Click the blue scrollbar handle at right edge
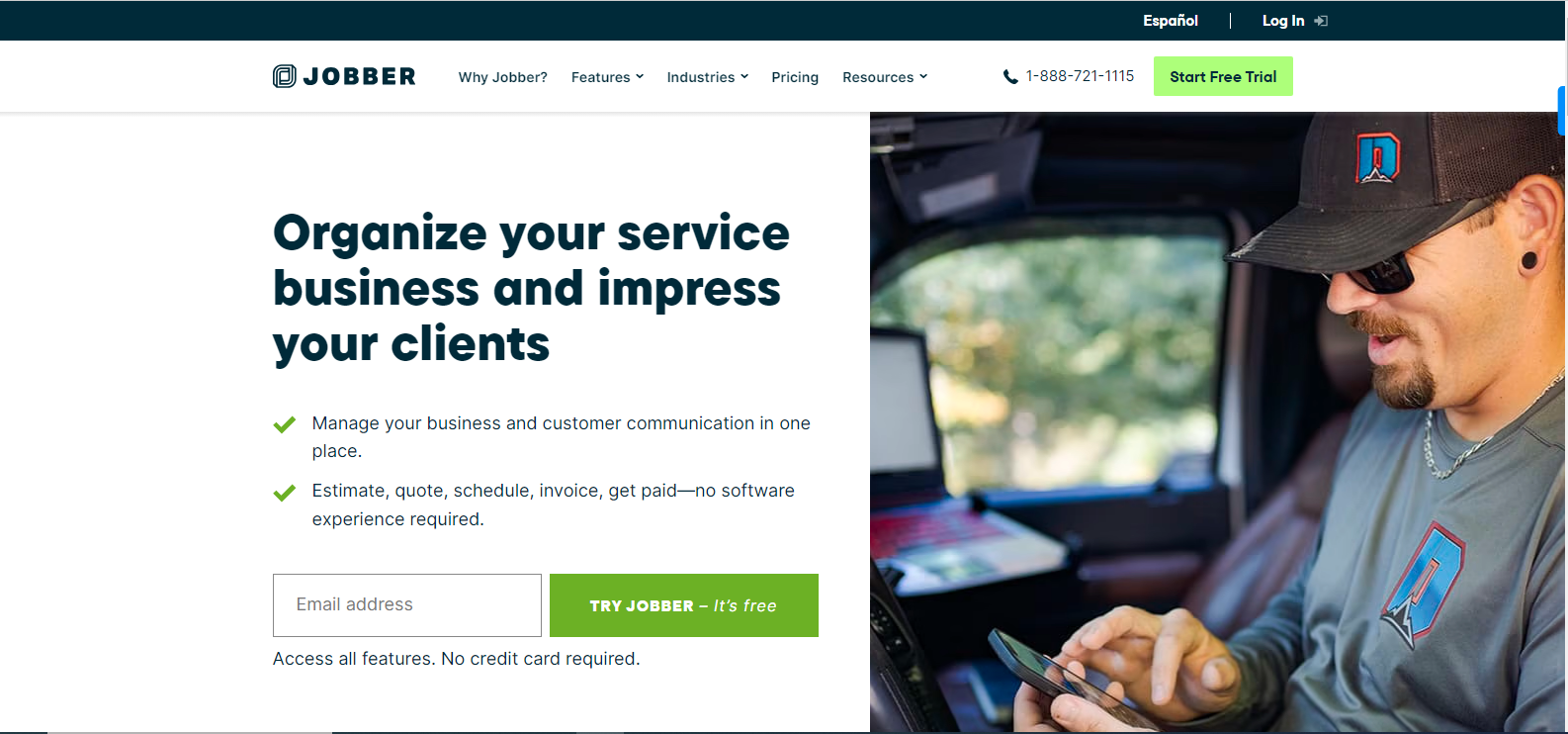This screenshot has width=1568, height=734. pos(1562,111)
